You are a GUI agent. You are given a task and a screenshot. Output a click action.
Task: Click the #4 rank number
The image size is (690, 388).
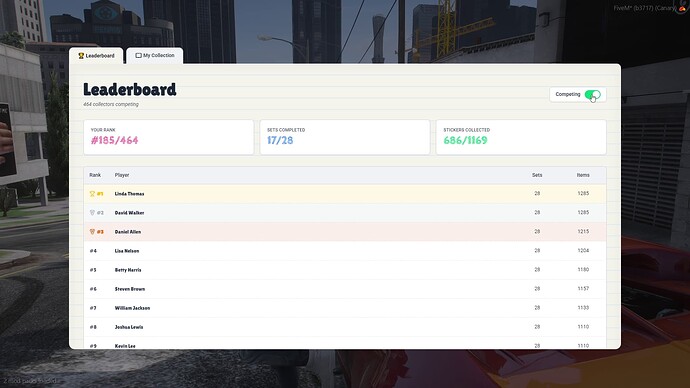[x=93, y=251]
